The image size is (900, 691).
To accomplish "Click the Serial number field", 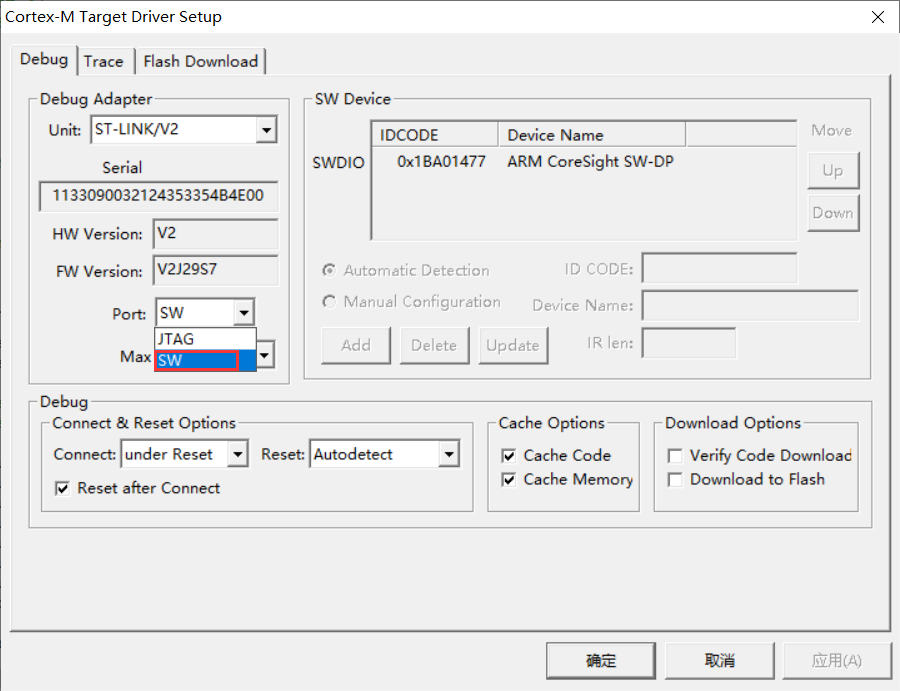I will (x=158, y=196).
